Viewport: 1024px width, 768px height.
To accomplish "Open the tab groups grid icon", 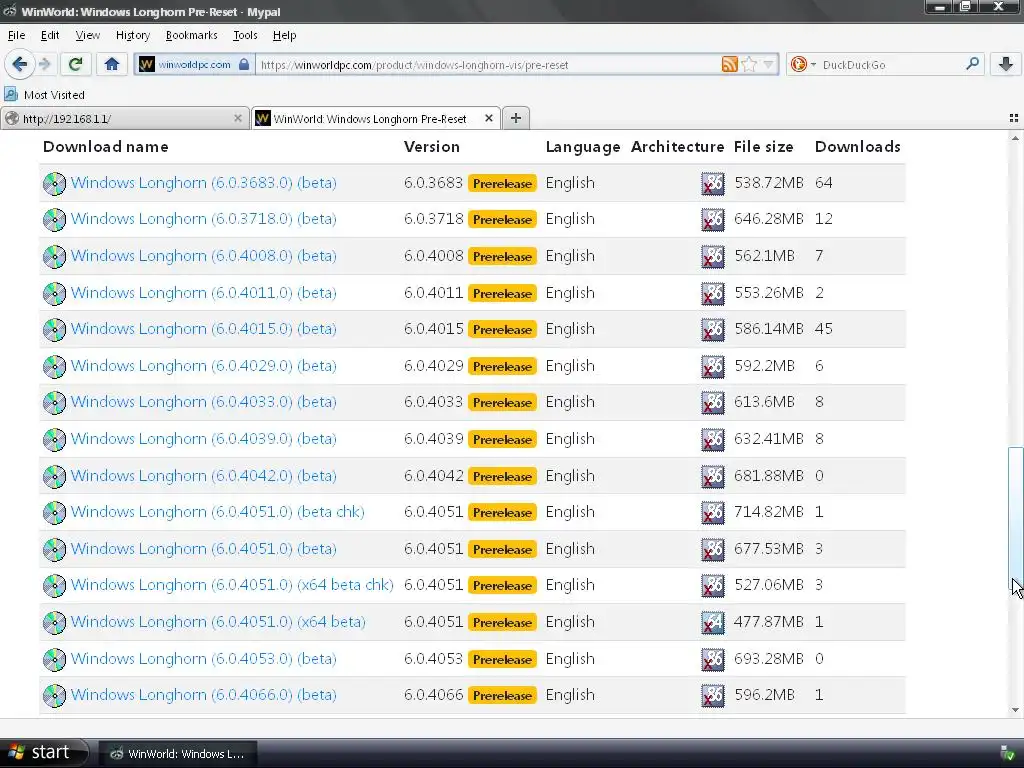I will coord(1014,118).
